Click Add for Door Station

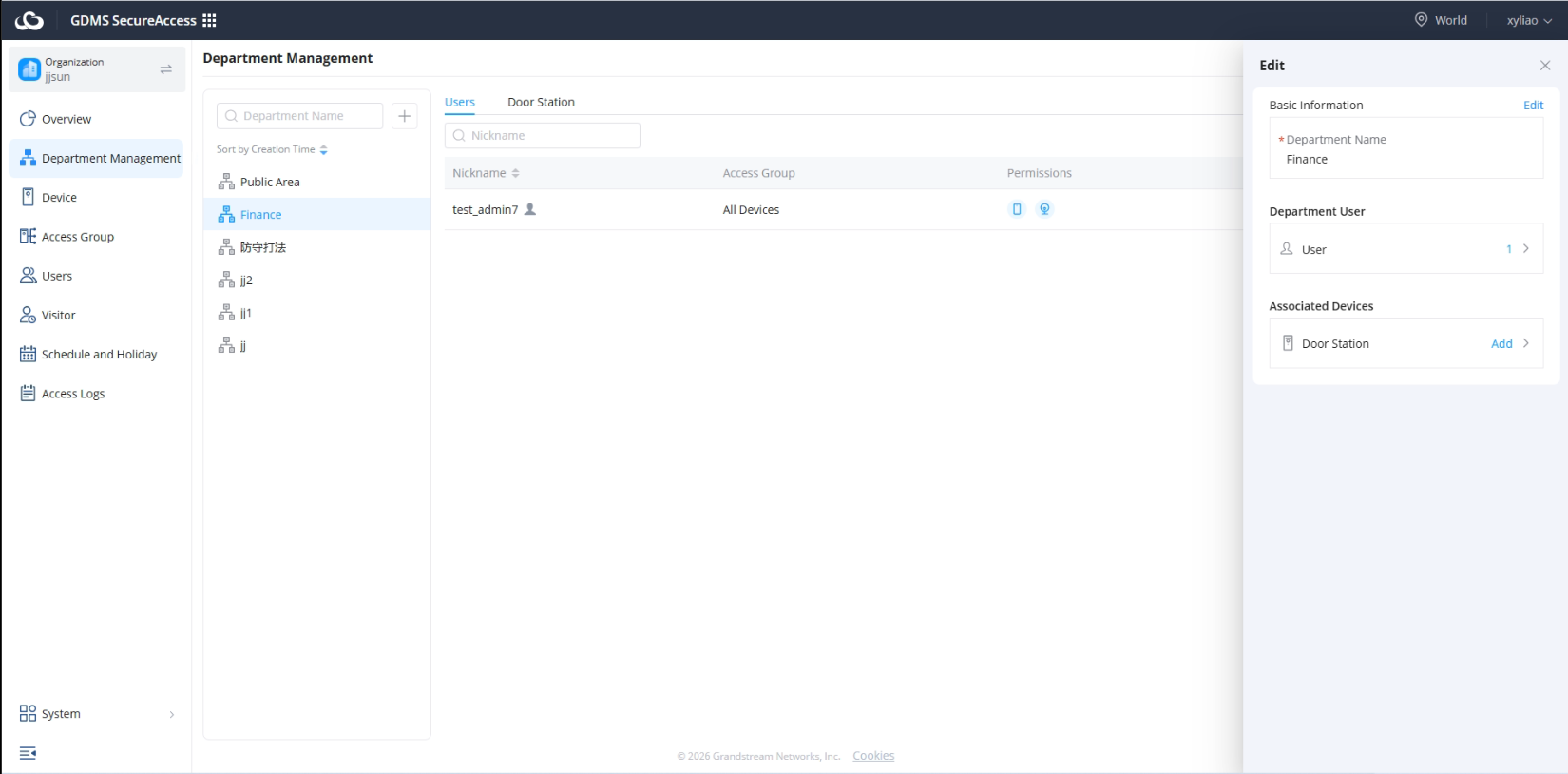click(x=1501, y=343)
